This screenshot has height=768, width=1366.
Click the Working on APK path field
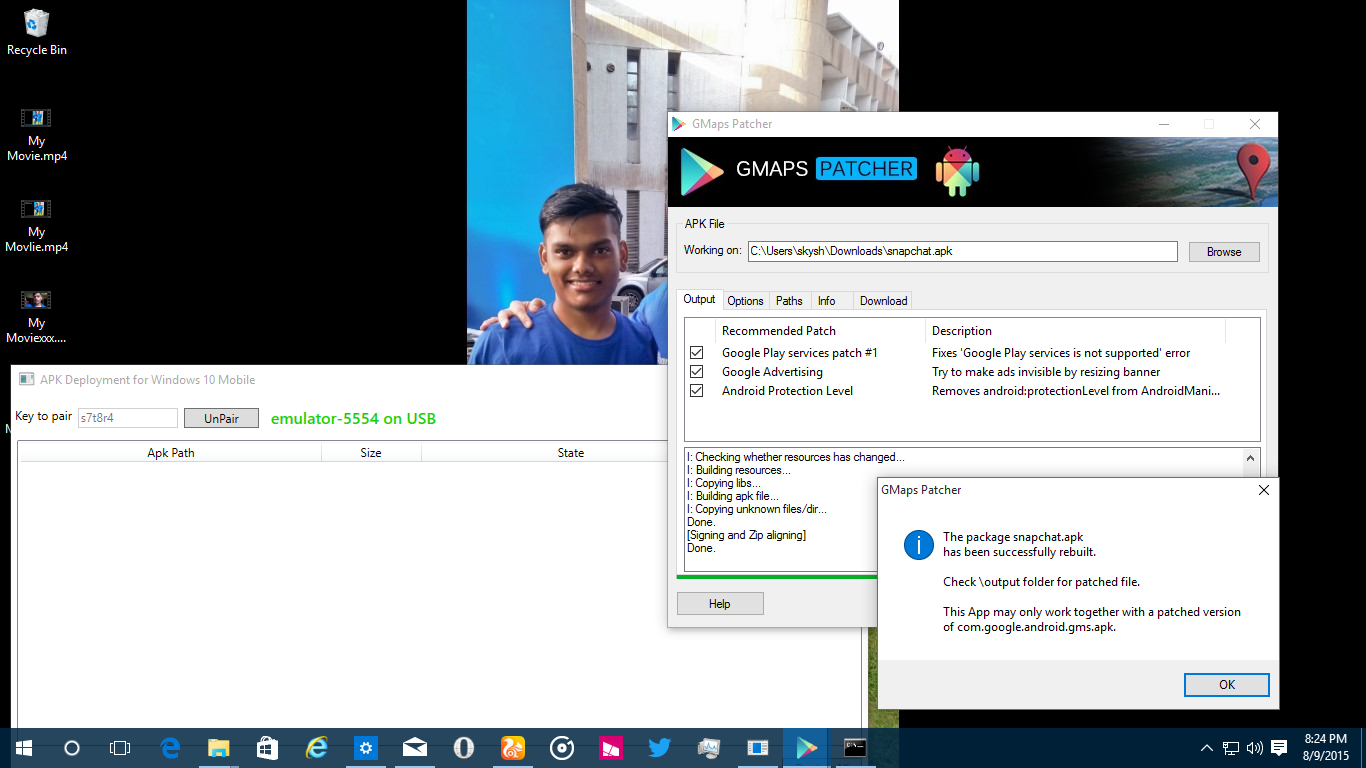click(962, 251)
